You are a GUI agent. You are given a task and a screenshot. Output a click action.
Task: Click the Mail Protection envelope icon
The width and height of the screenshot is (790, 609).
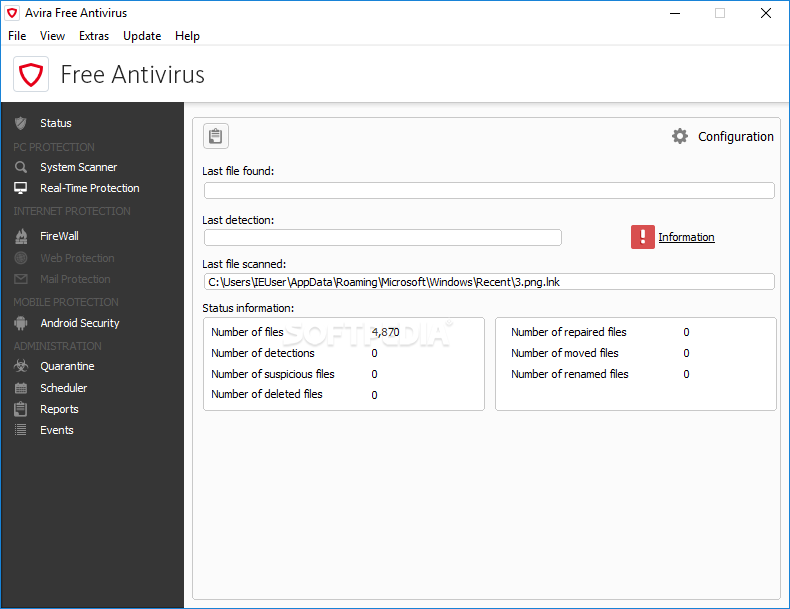pos(21,279)
